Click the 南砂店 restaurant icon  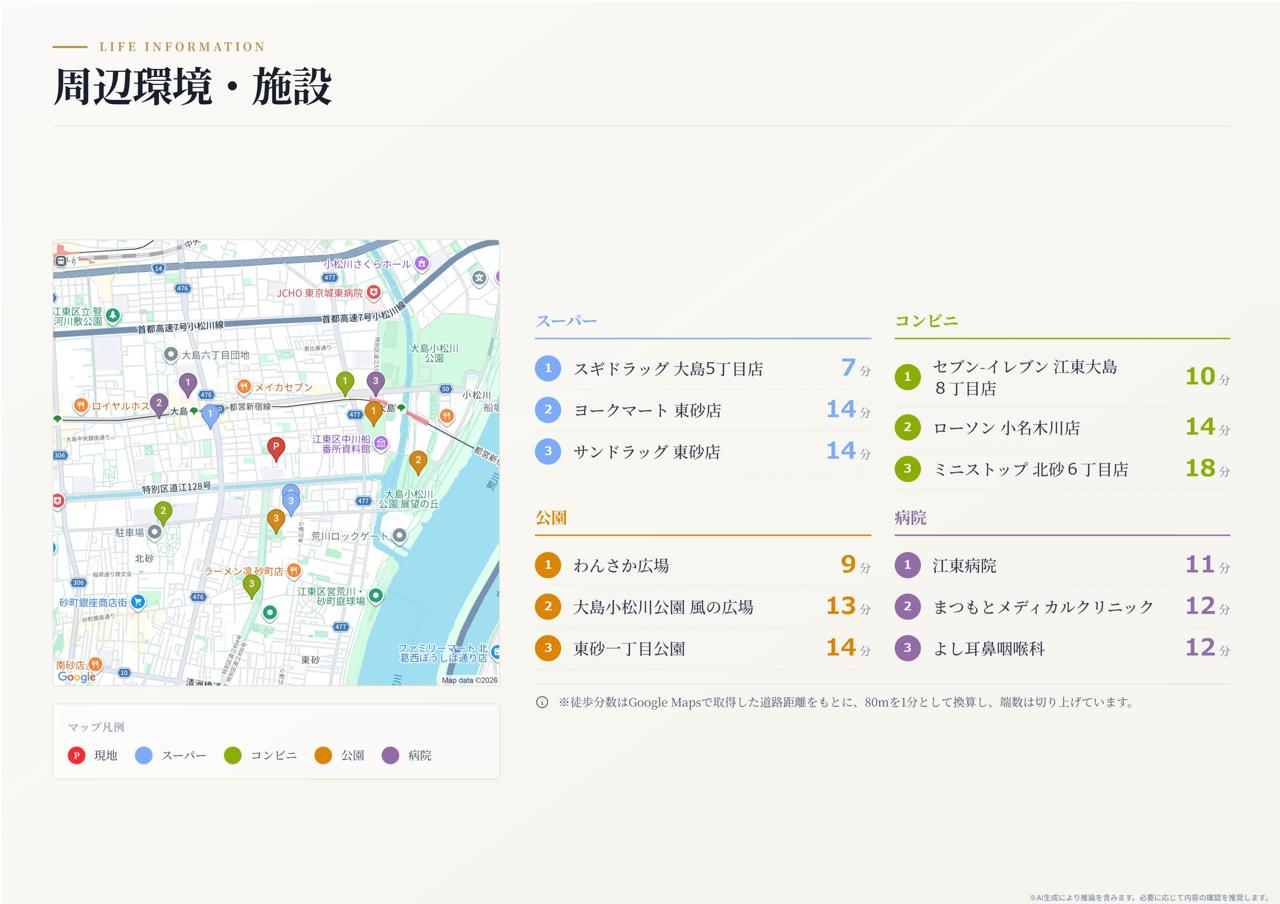(x=95, y=664)
